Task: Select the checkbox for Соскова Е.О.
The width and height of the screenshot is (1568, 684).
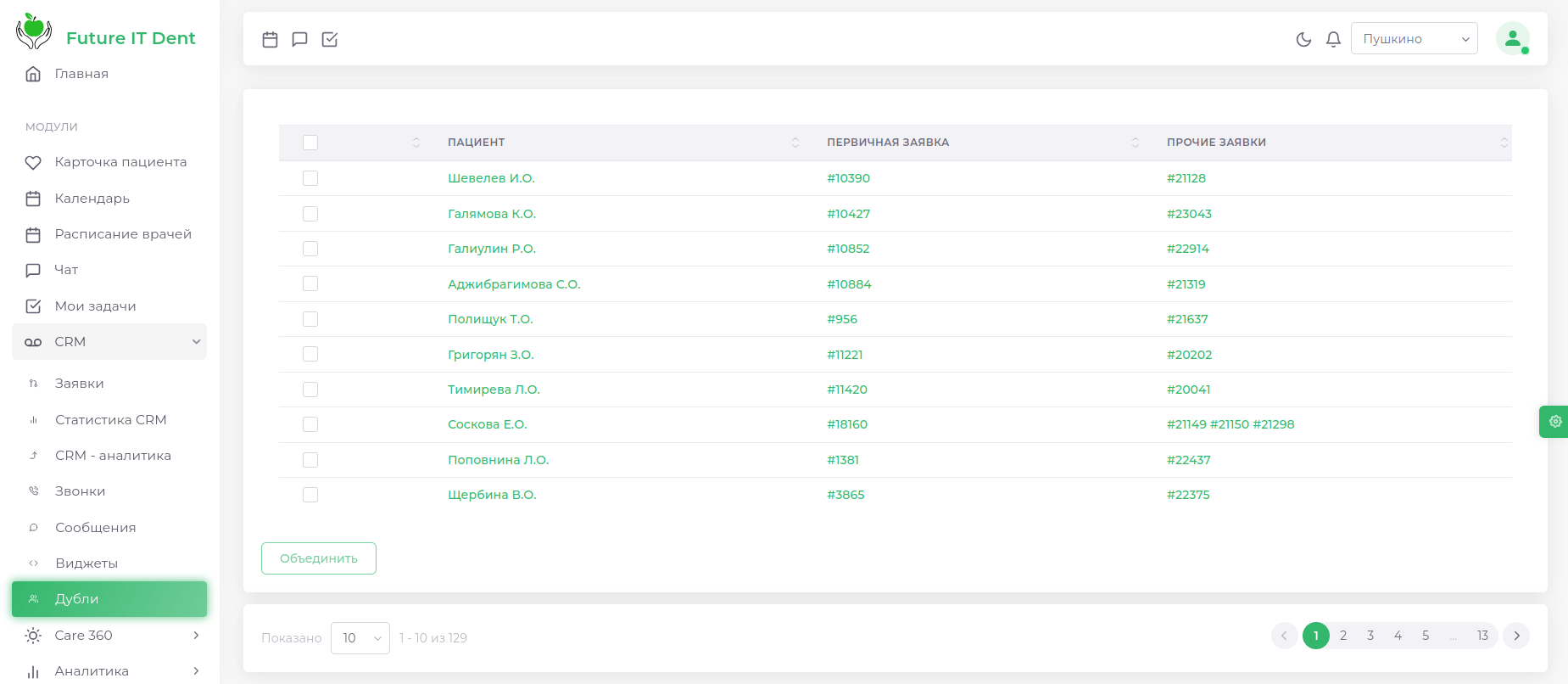Action: 310,424
